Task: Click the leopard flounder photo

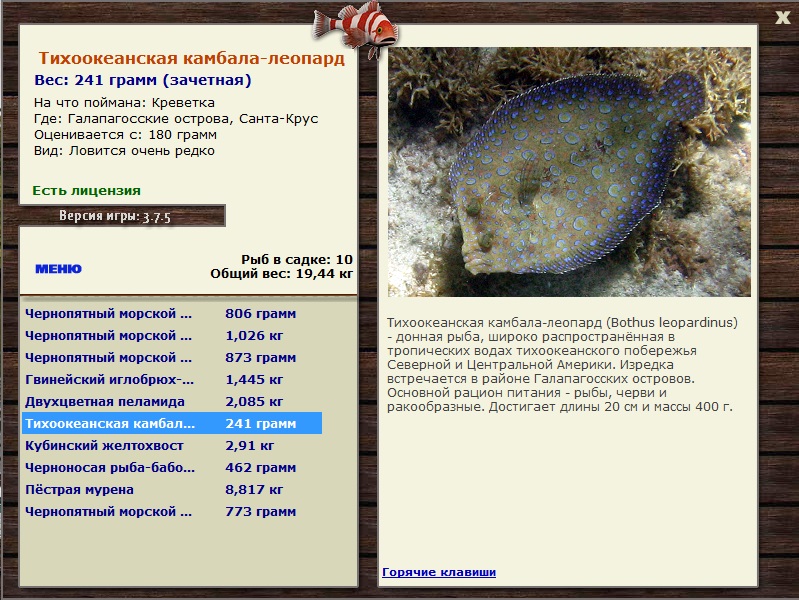Action: coord(569,172)
